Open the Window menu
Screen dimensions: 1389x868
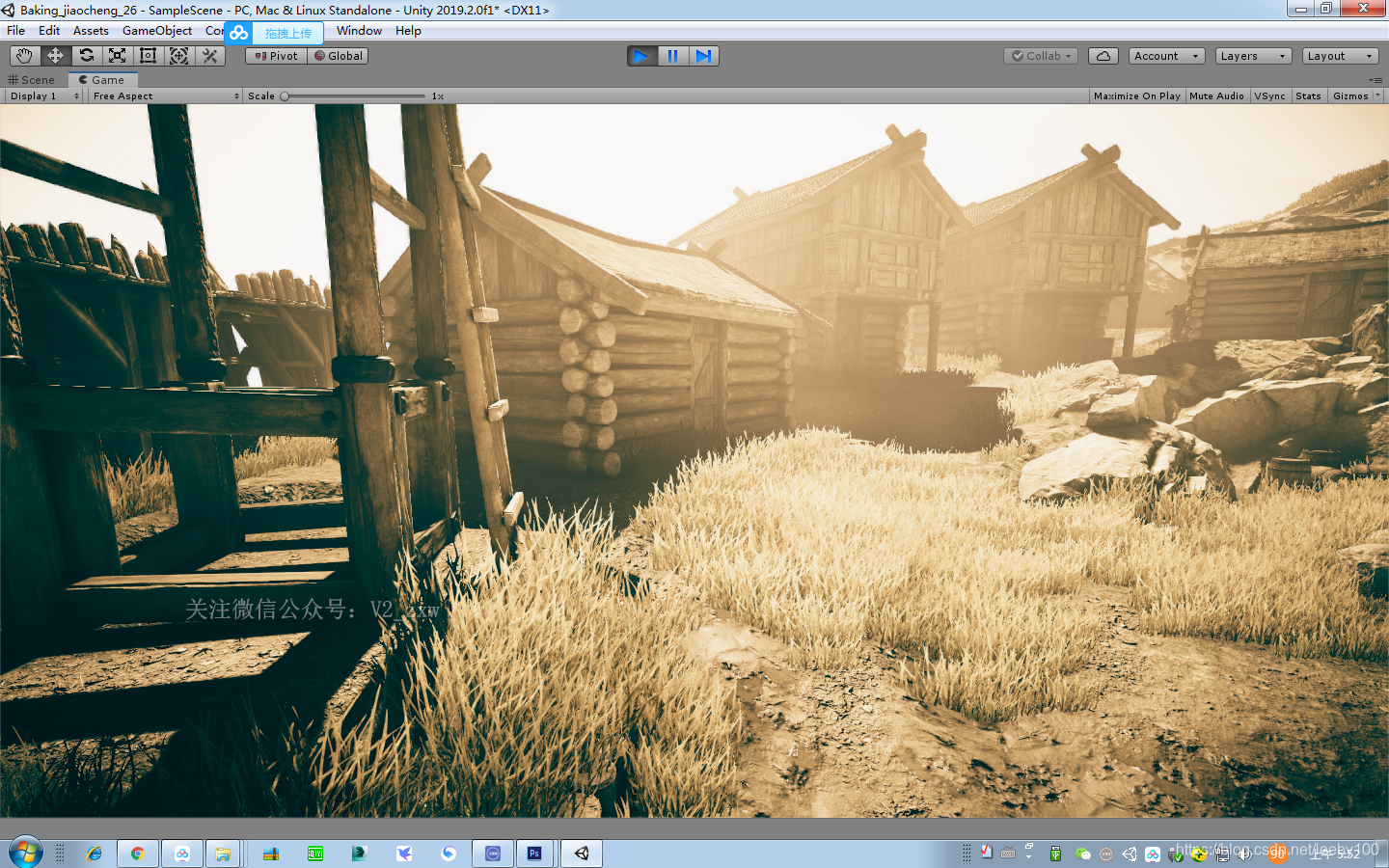pyautogui.click(x=360, y=31)
